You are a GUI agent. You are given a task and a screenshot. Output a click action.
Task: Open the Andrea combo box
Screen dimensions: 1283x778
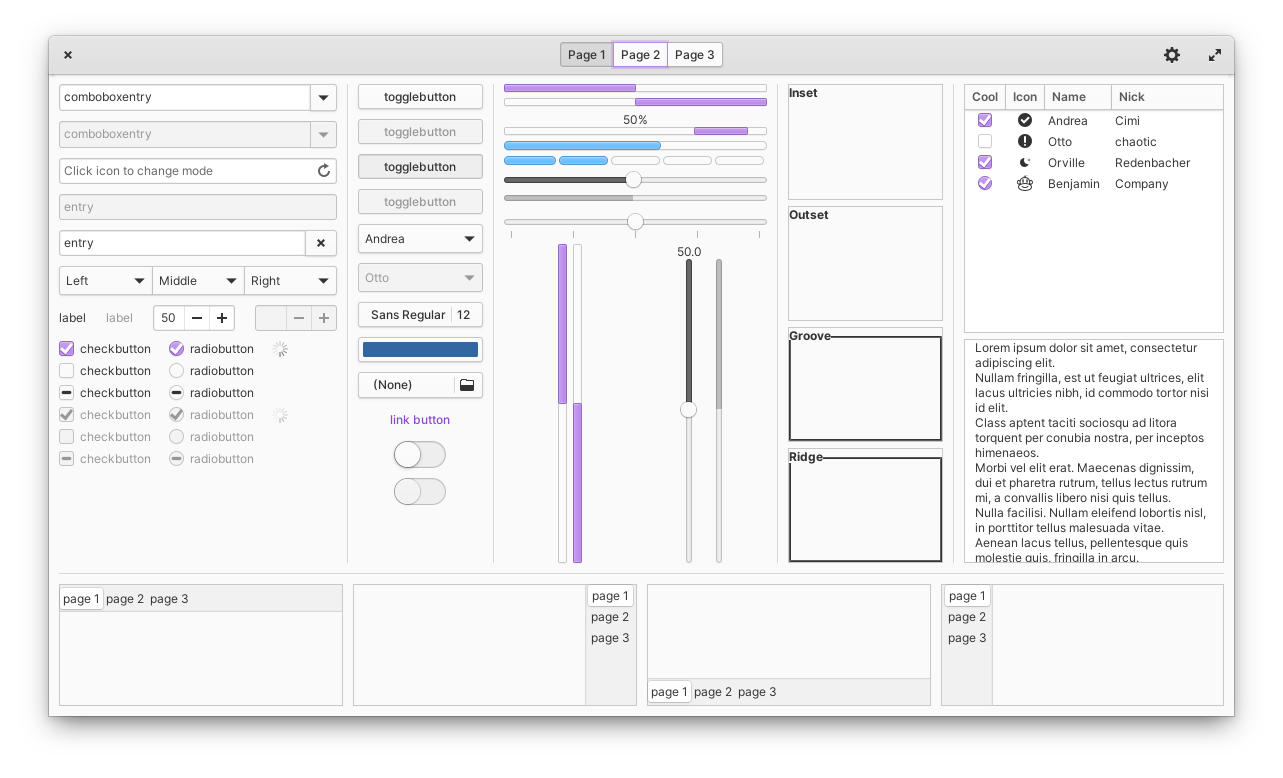420,239
